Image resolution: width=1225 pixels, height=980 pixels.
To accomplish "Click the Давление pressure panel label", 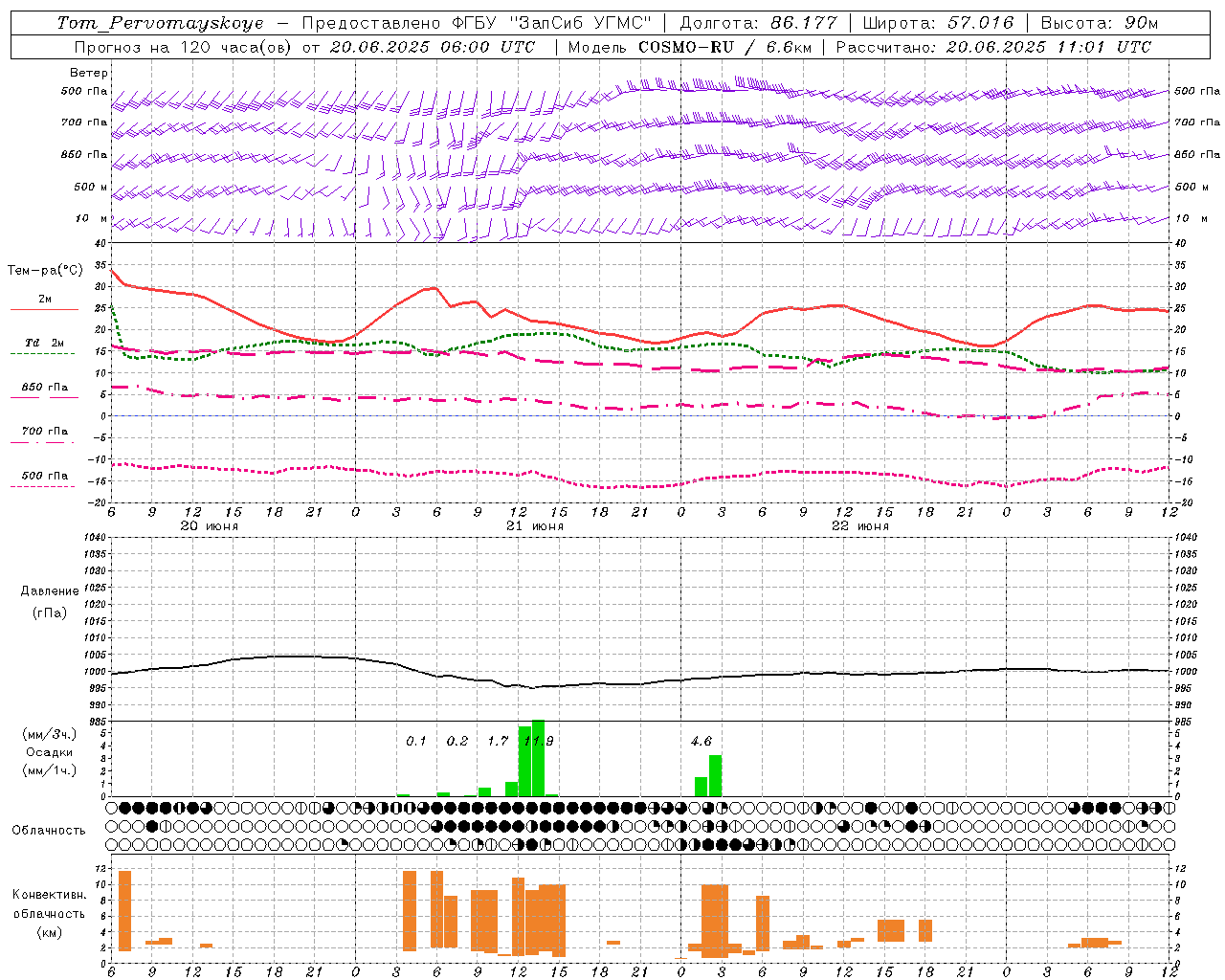I will 50,591.
